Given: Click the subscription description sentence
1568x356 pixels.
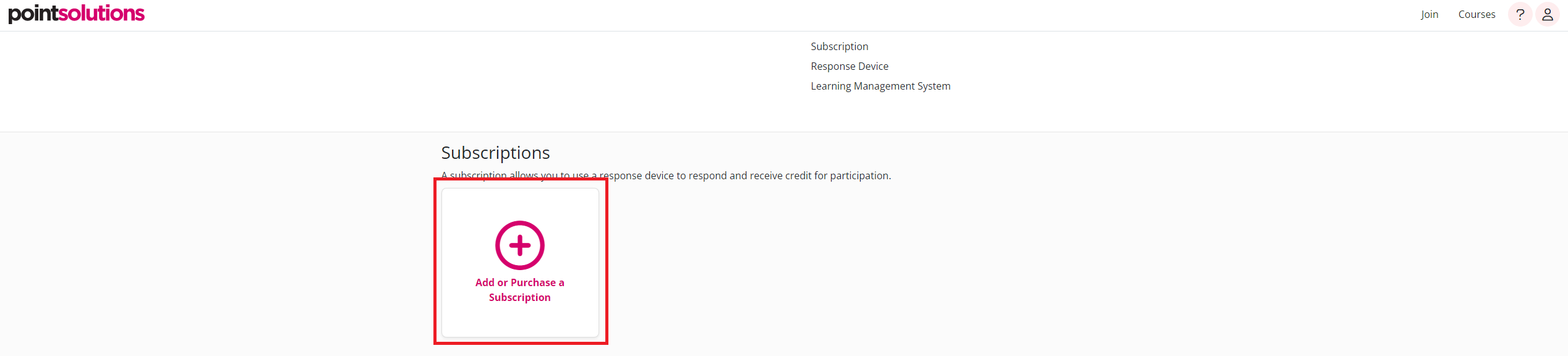Looking at the screenshot, I should pyautogui.click(x=665, y=176).
